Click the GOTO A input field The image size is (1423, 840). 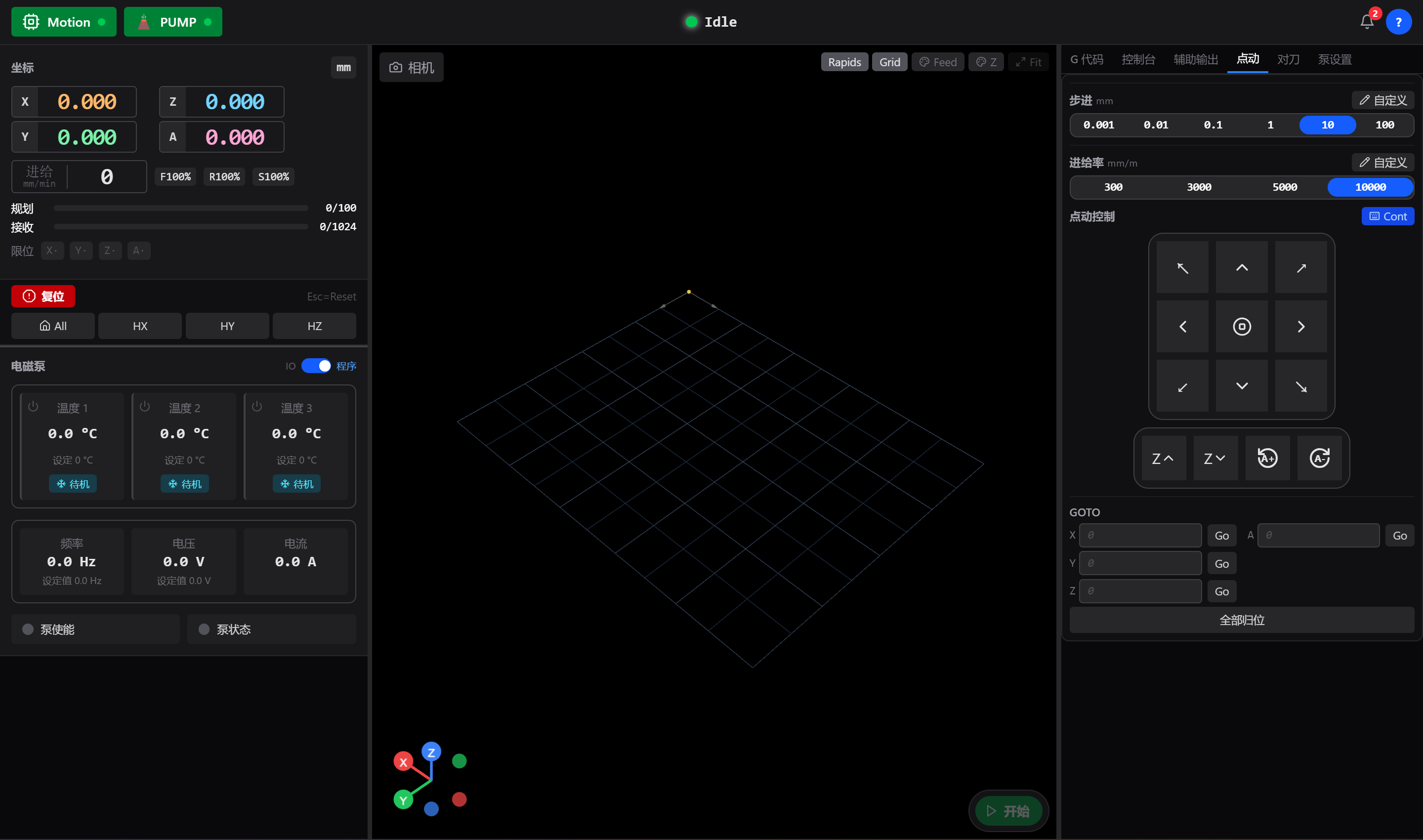(x=1319, y=536)
